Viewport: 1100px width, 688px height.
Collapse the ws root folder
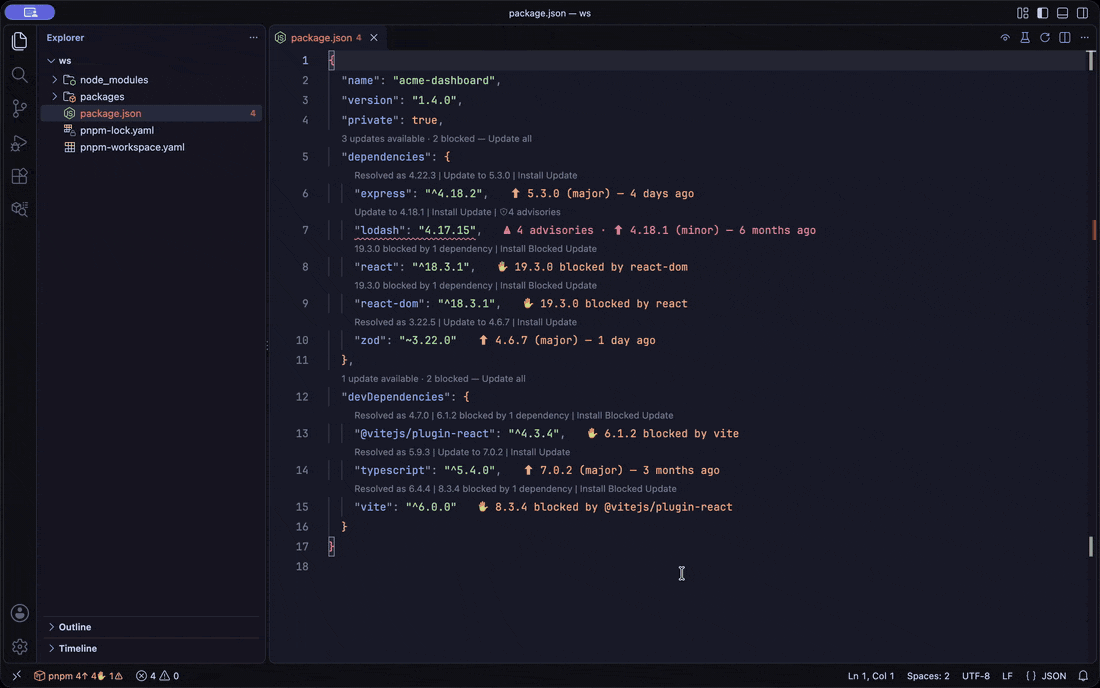point(51,61)
